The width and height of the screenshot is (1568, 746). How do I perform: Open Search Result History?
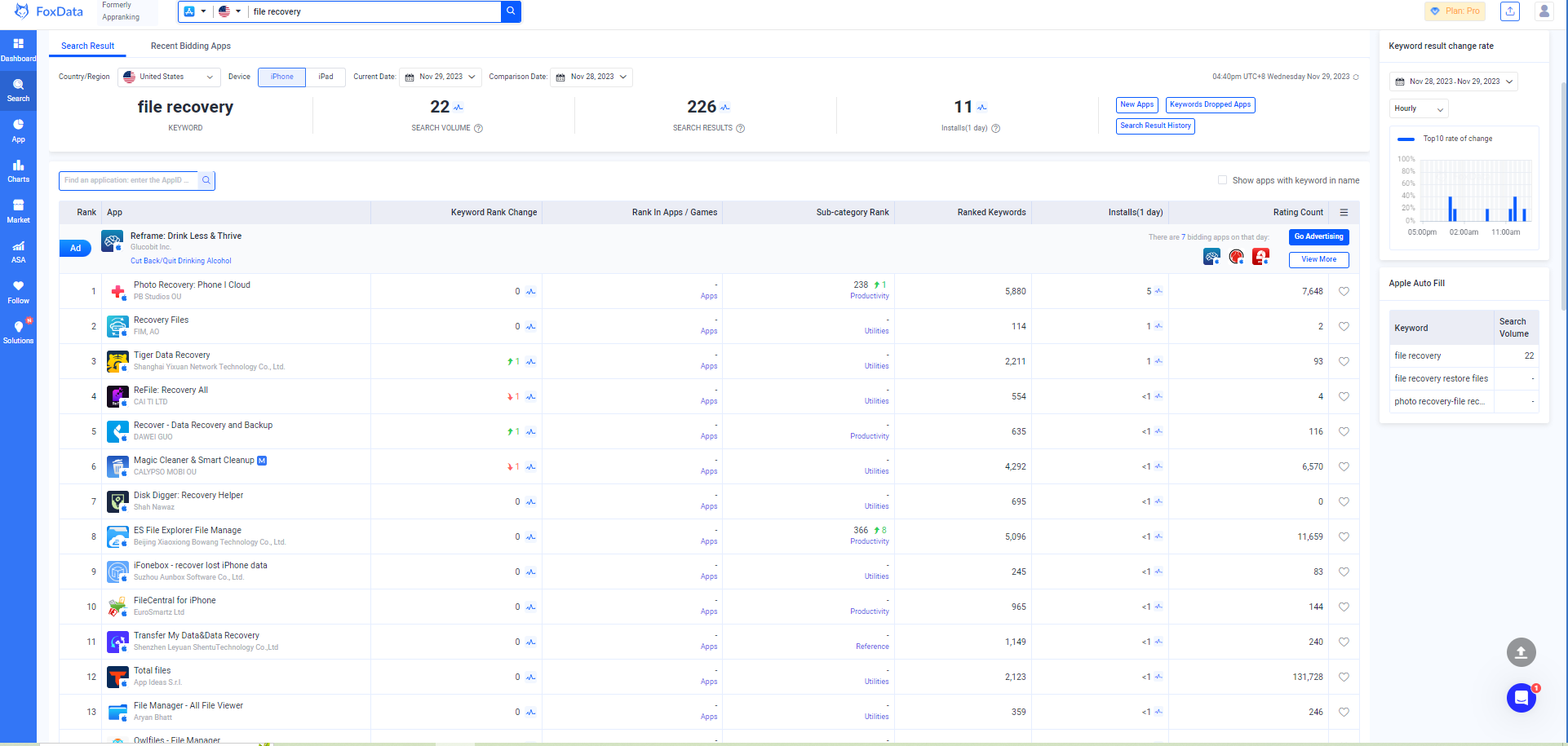[x=1155, y=126]
